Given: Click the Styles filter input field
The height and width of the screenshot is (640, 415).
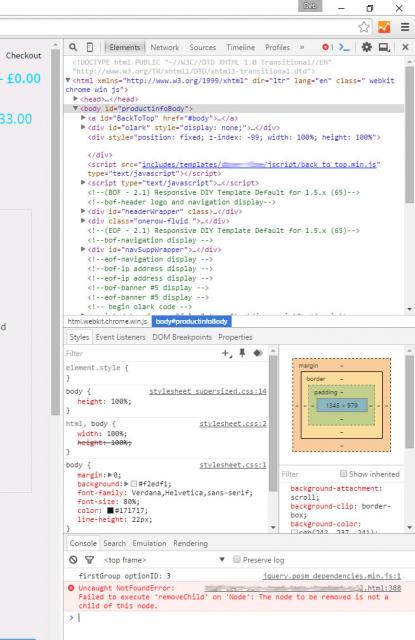Looking at the screenshot, I should [x=141, y=353].
